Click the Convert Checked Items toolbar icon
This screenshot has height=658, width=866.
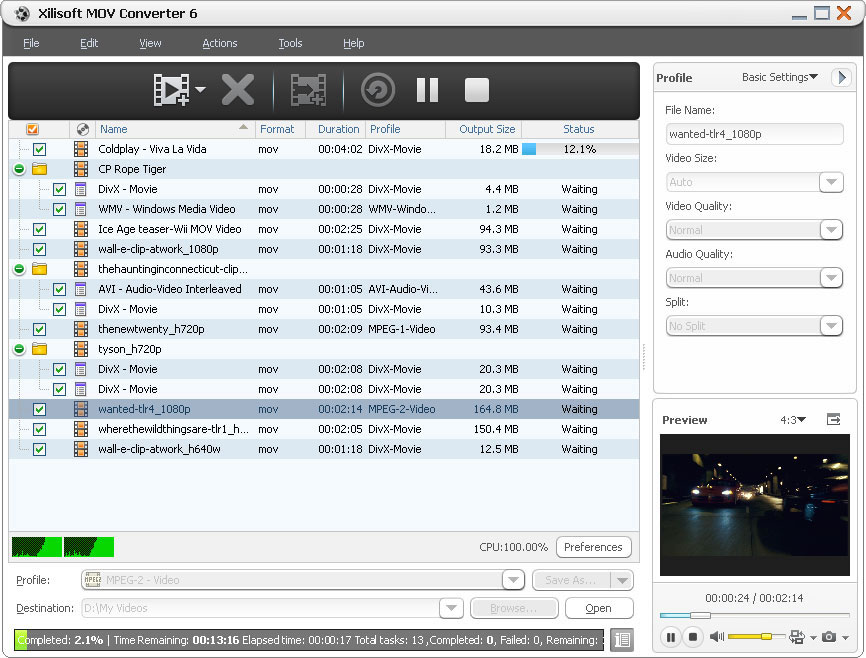308,90
